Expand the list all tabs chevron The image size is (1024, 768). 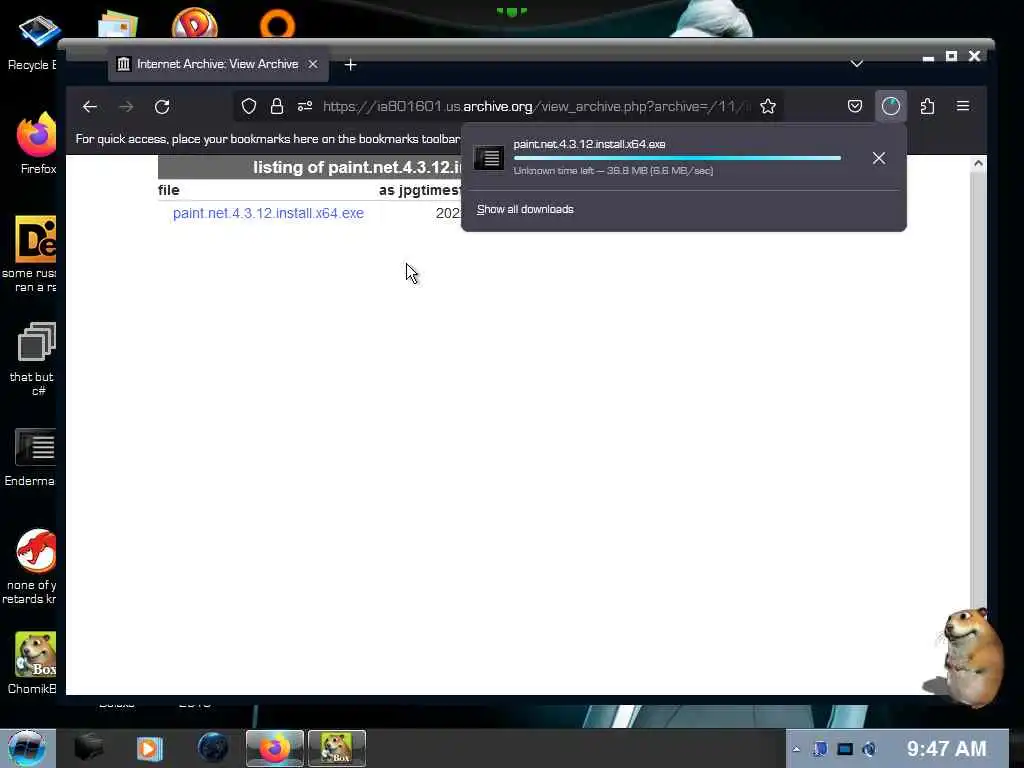point(857,63)
